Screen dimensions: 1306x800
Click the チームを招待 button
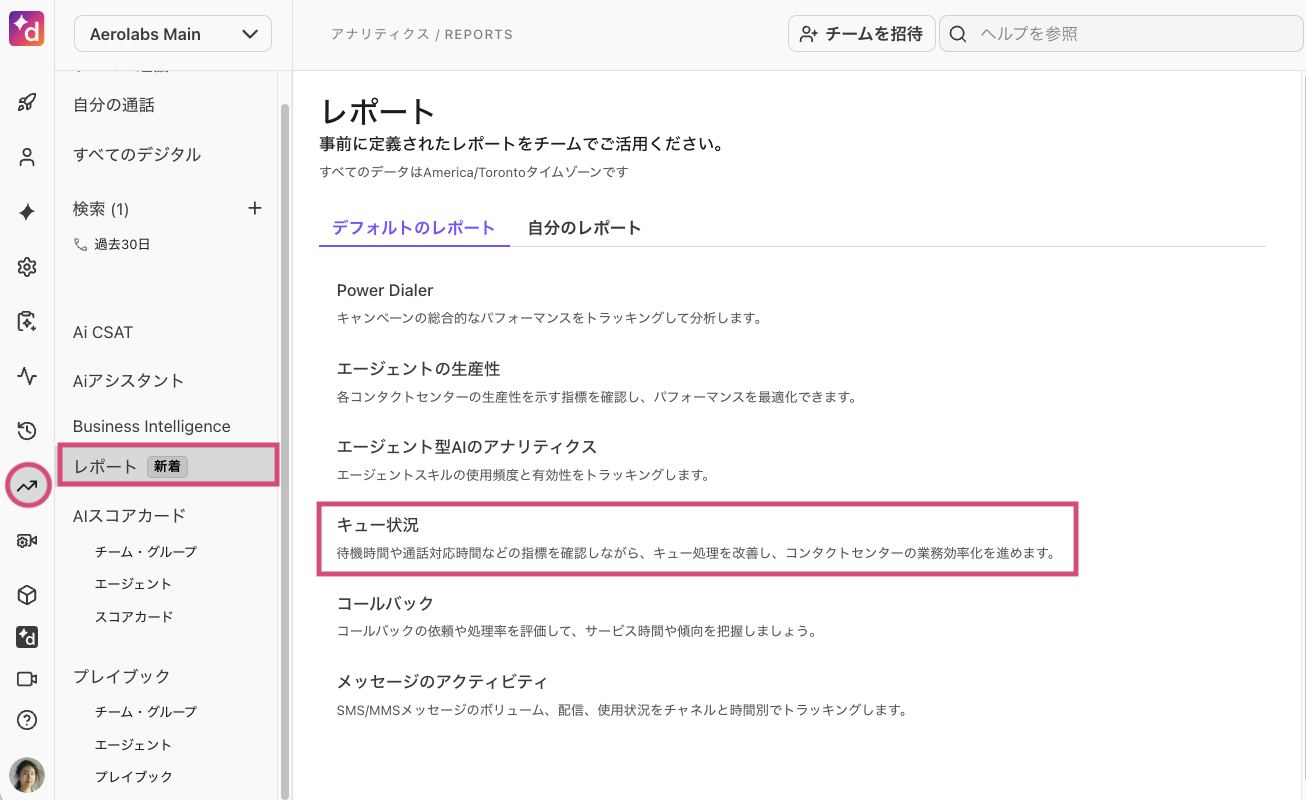[861, 33]
